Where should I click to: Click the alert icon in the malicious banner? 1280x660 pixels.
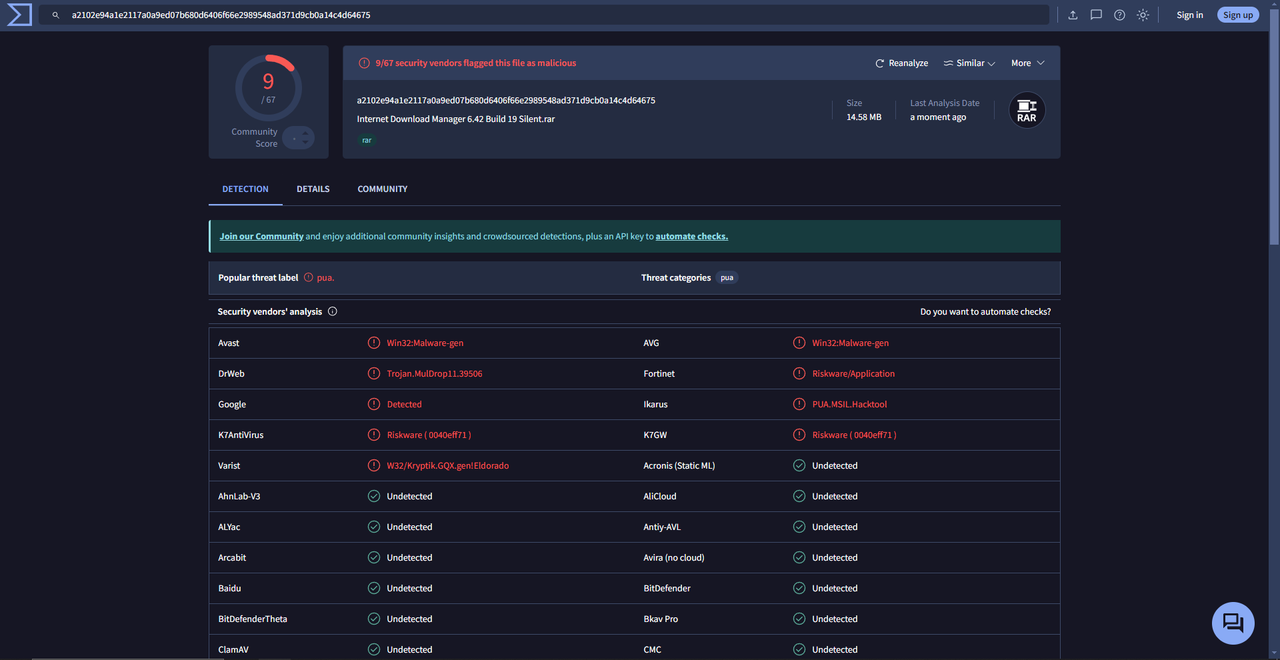pos(364,63)
